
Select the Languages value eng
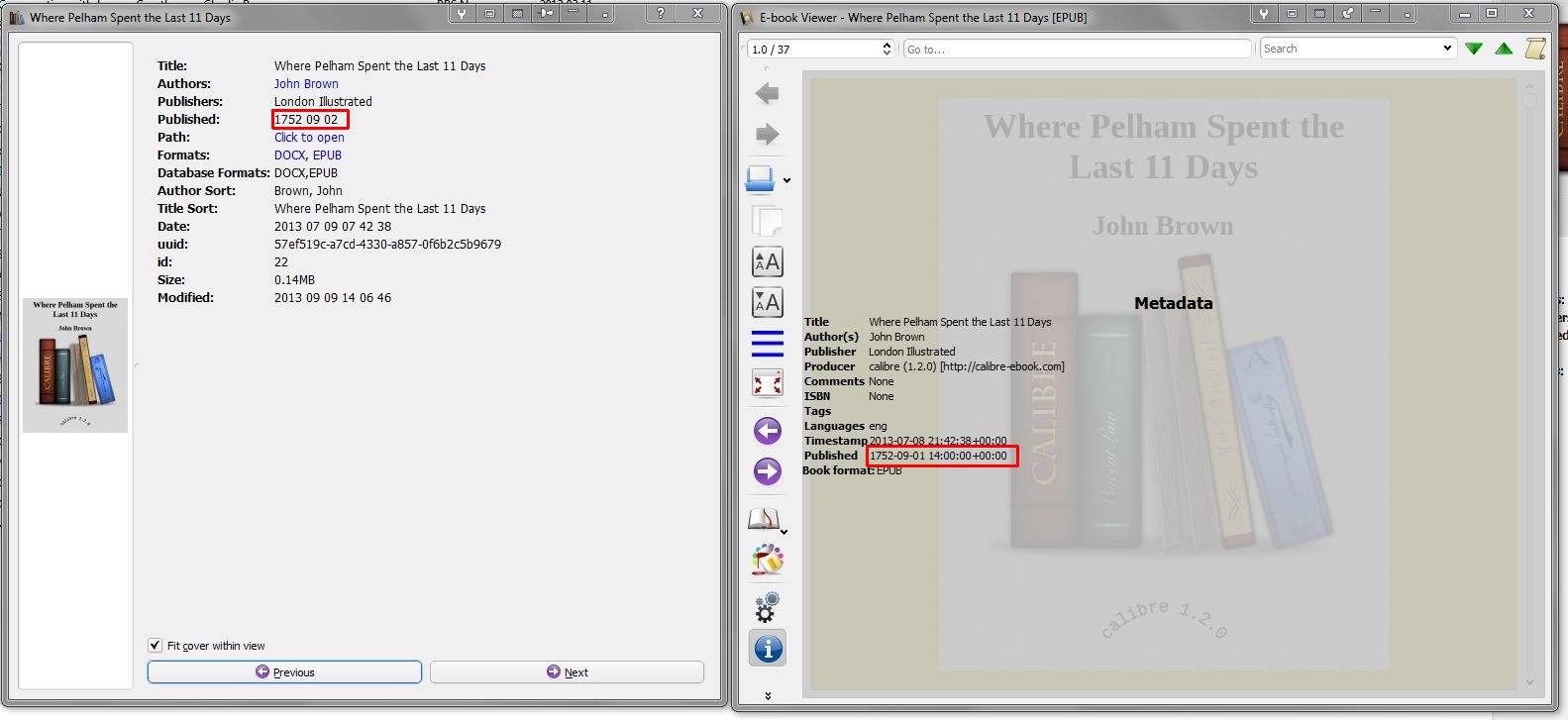click(x=878, y=426)
